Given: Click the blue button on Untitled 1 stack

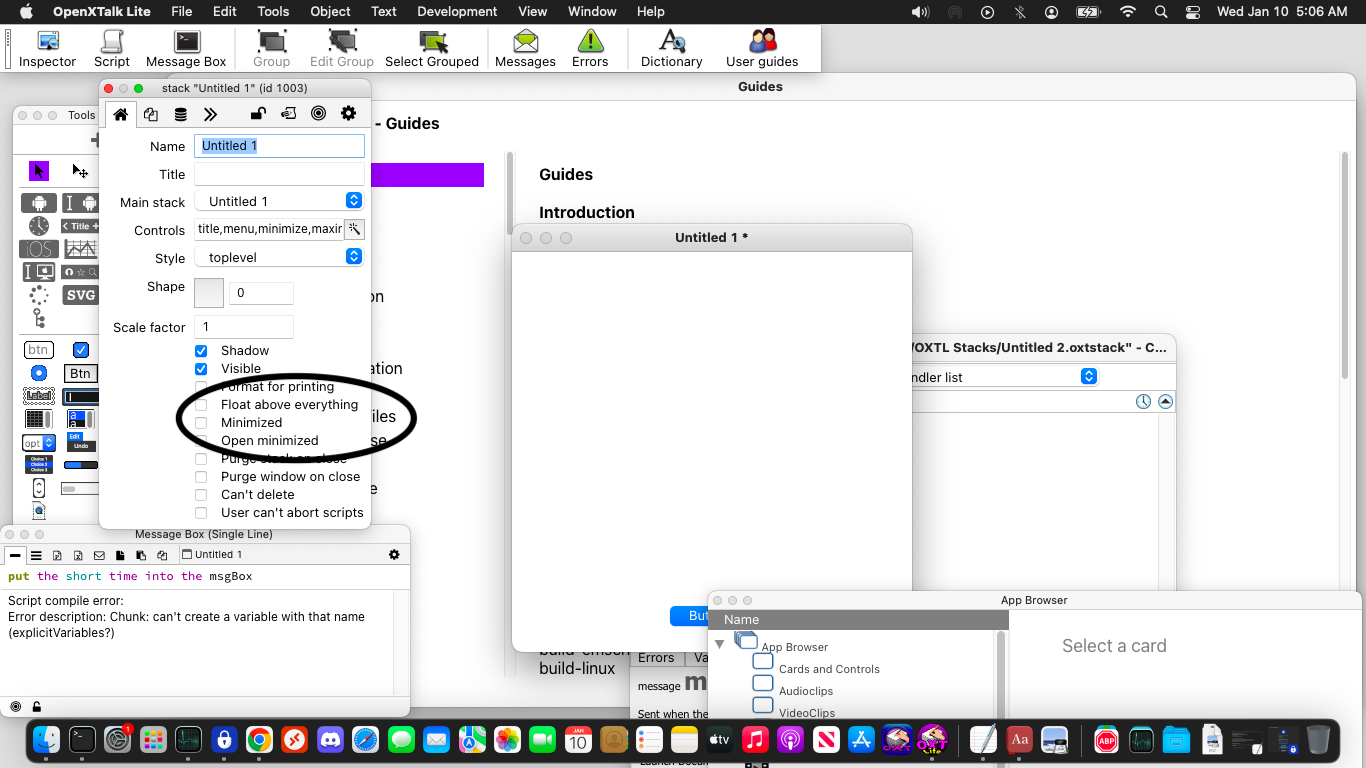Looking at the screenshot, I should click(690, 616).
